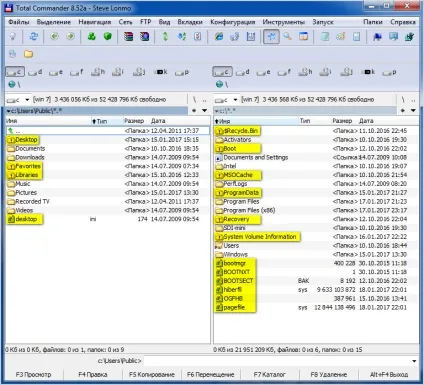The height and width of the screenshot is (385, 424).
Task: Click the blue-green swap arrows icon
Action: point(182,36)
